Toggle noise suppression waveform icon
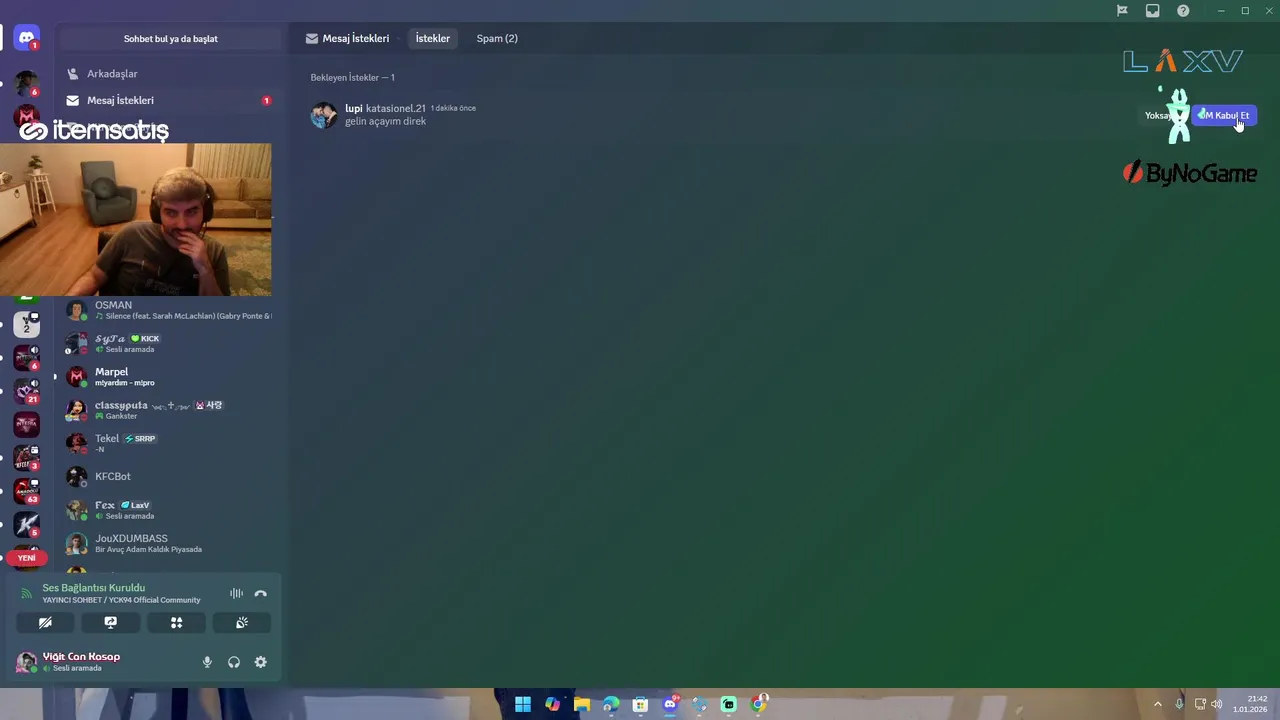This screenshot has width=1280, height=720. point(236,593)
